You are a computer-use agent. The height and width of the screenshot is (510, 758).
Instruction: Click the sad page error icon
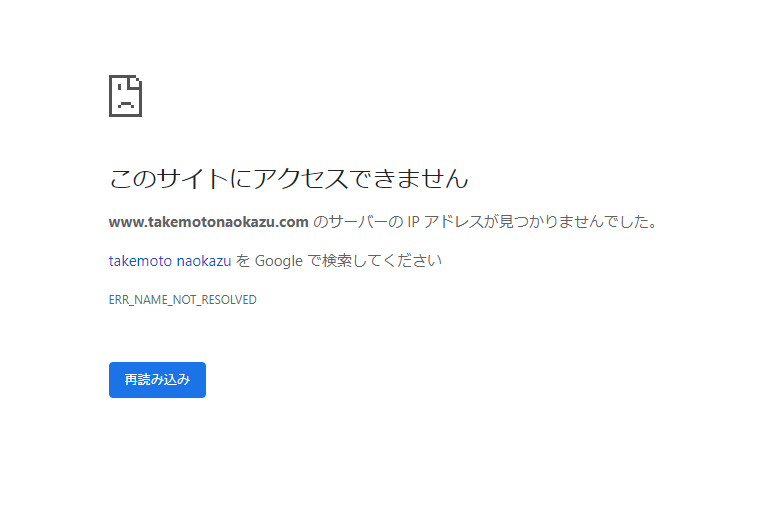click(125, 96)
